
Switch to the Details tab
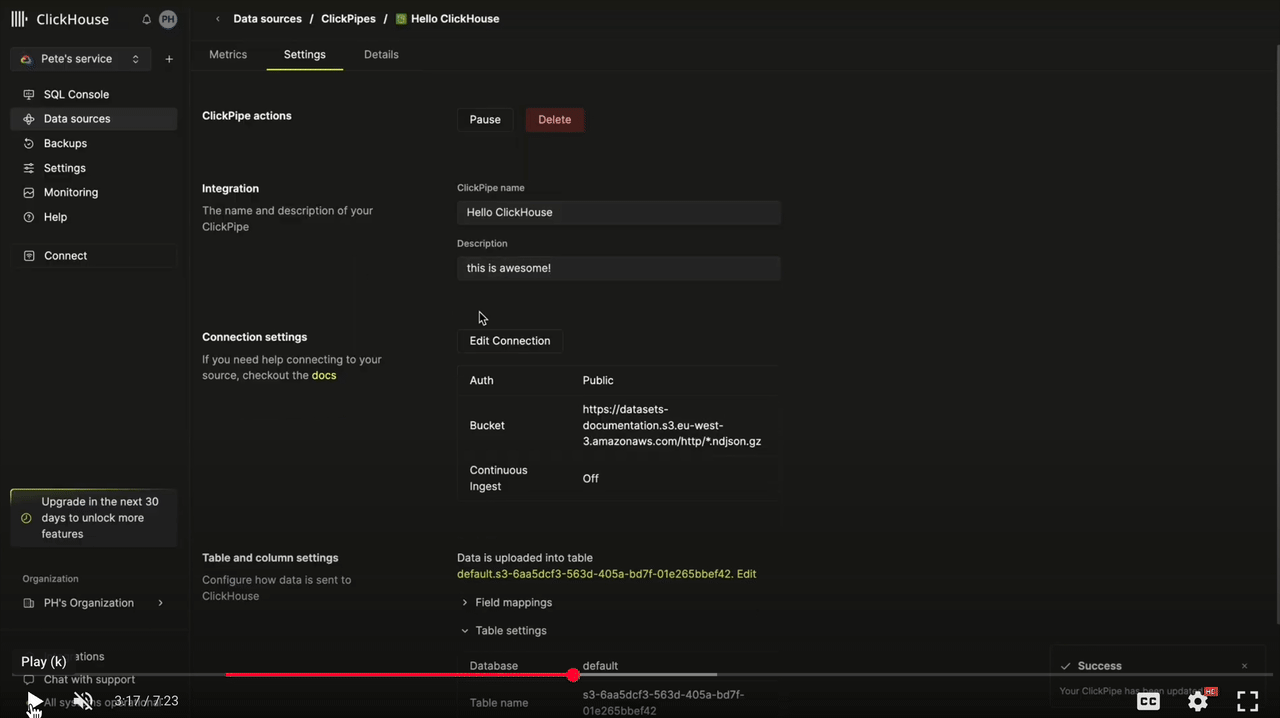(x=381, y=55)
